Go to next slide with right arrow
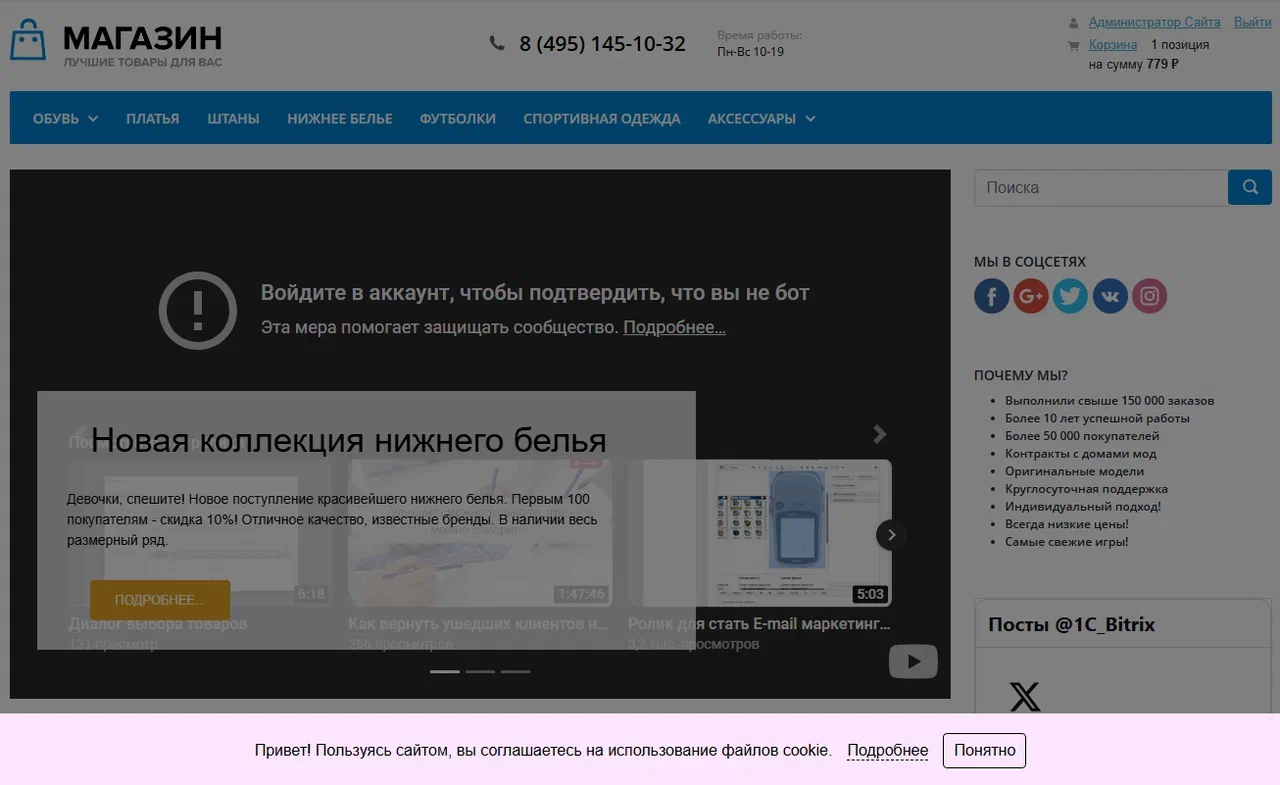 click(x=880, y=434)
